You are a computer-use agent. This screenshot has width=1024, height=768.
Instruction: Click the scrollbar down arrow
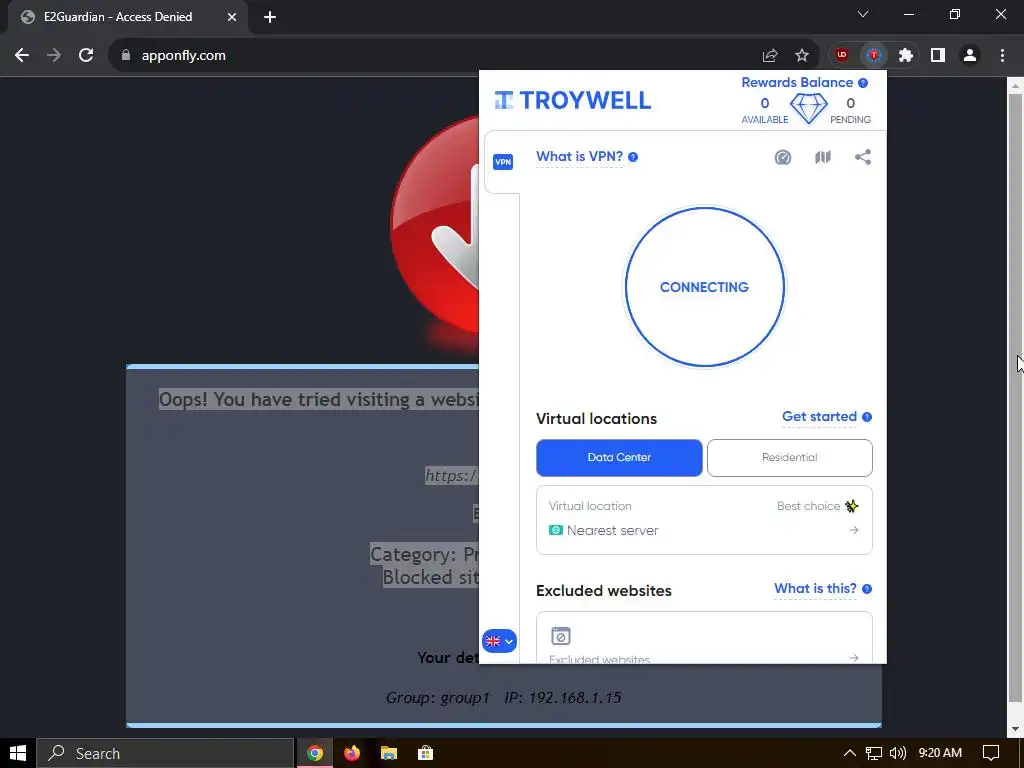tap(1015, 729)
